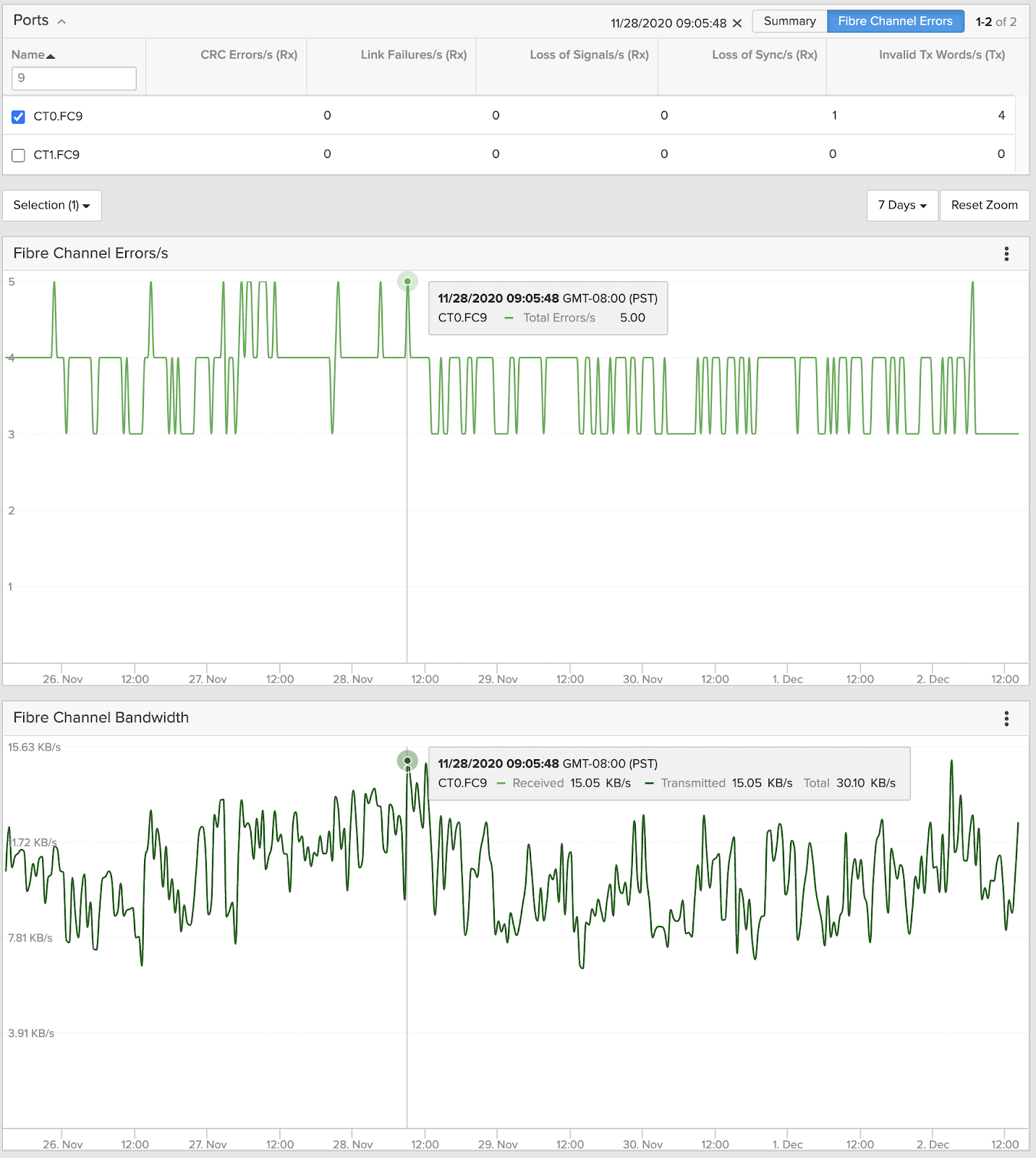Sort by Loss of Signals/s (Rx) column

(589, 55)
